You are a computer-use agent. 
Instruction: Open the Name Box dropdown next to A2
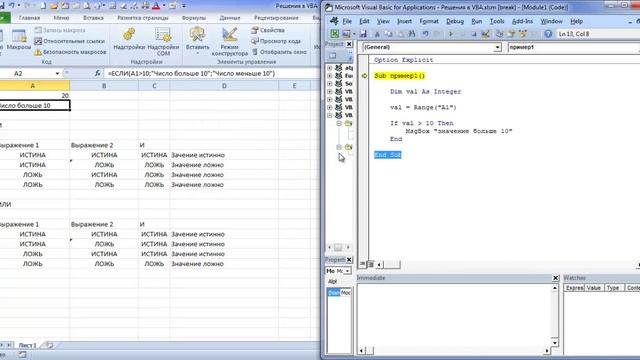[x=58, y=73]
